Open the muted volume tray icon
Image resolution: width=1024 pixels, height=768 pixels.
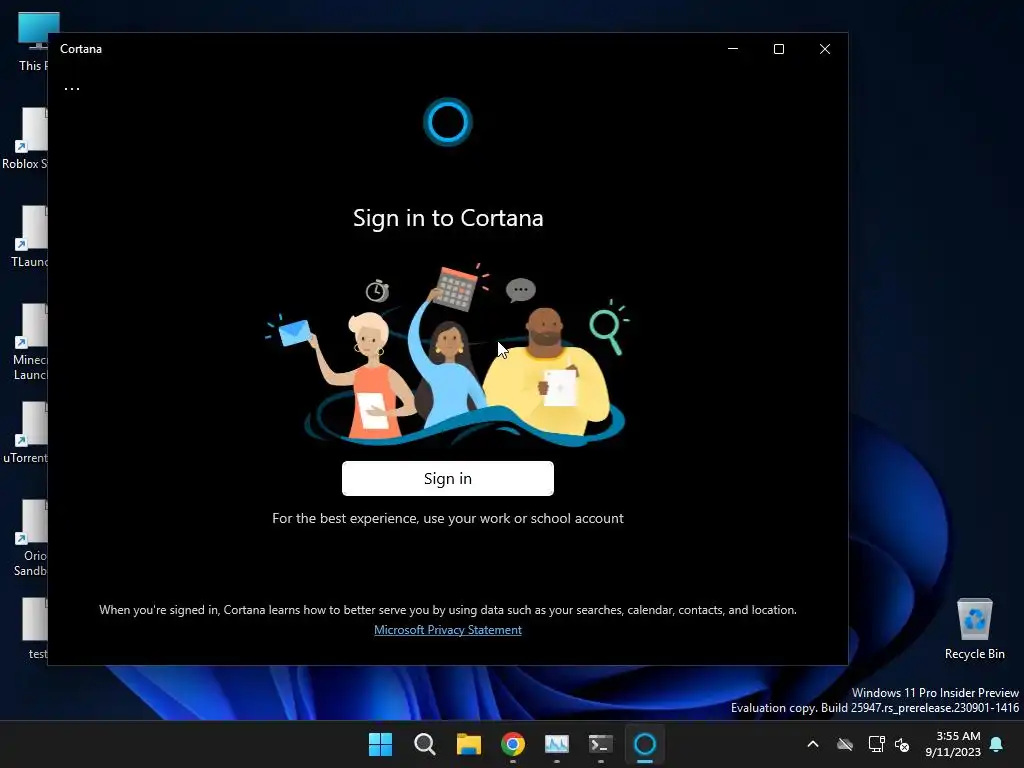click(903, 744)
